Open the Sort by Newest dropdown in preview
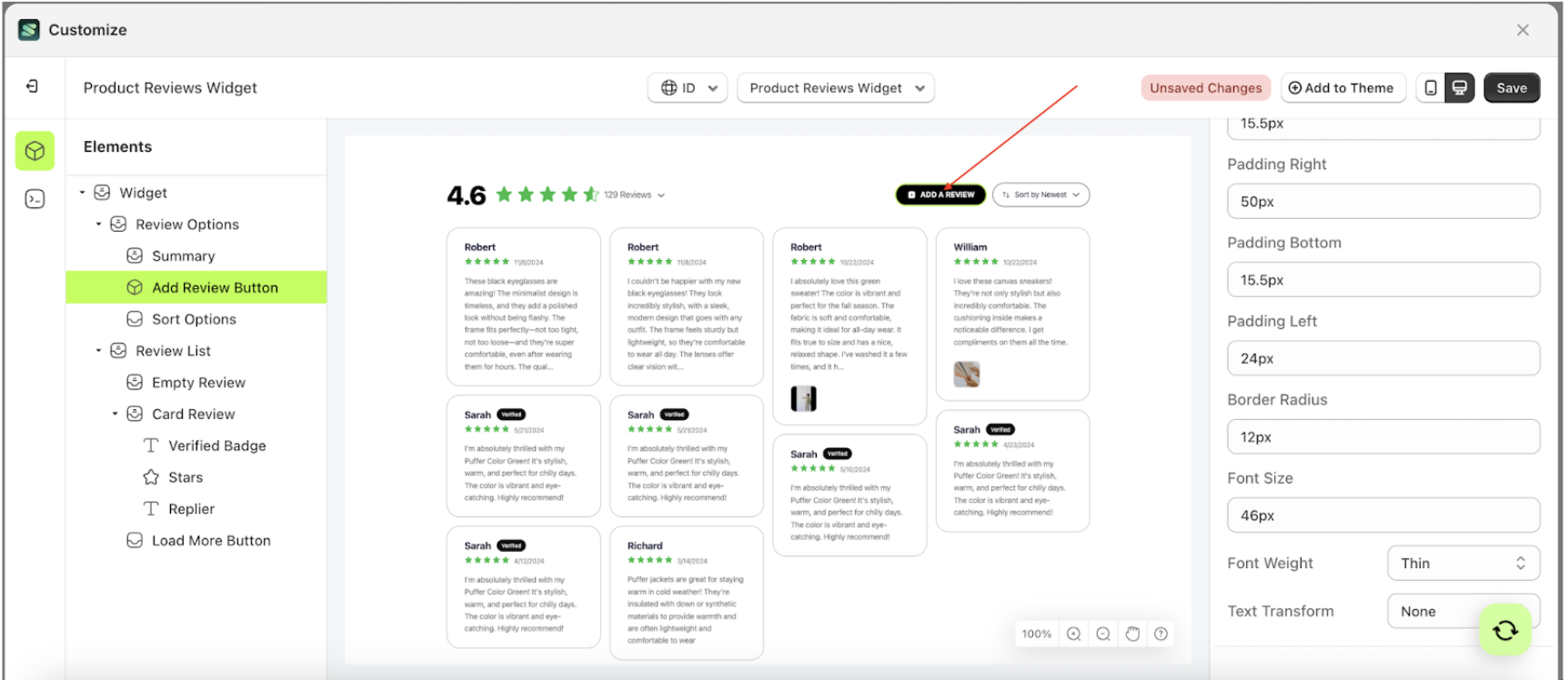This screenshot has width=1568, height=680. [x=1040, y=195]
